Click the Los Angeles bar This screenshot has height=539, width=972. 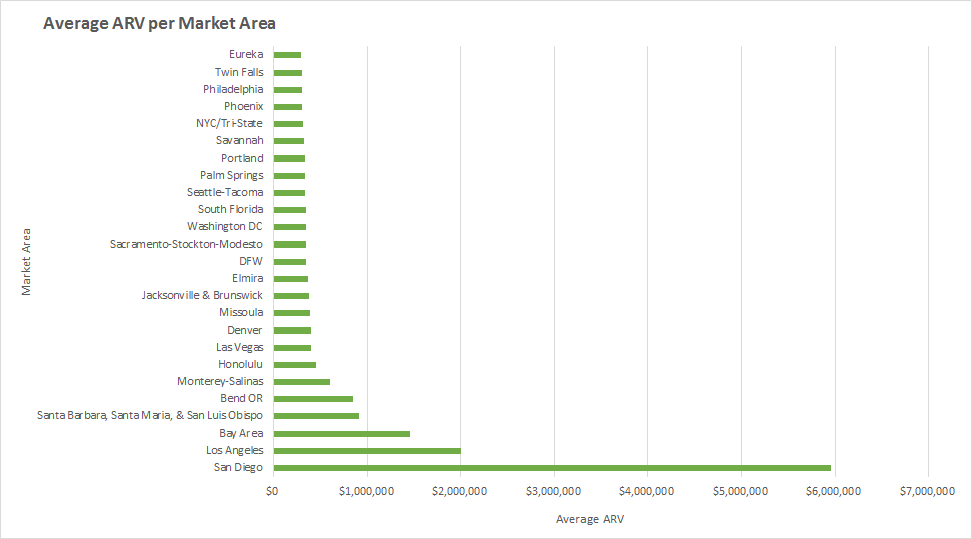[366, 450]
